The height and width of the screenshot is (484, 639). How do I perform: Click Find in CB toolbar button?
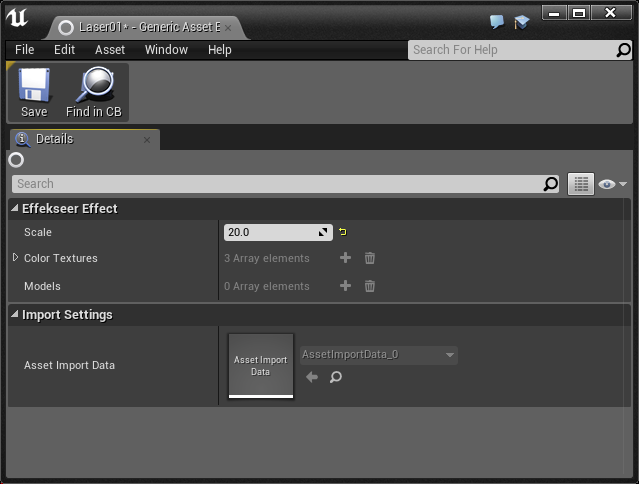point(94,92)
